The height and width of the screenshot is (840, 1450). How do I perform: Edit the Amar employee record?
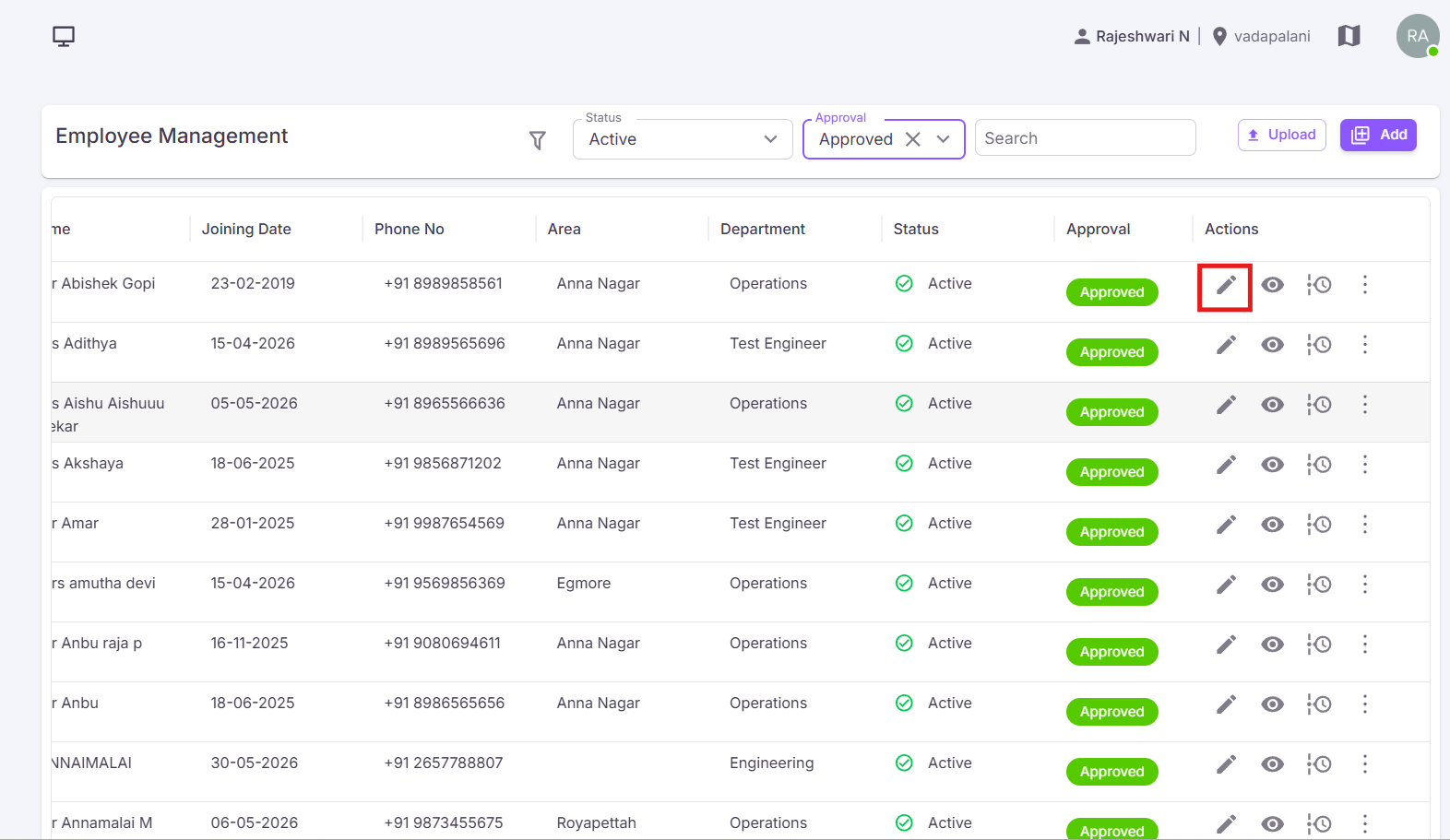coord(1225,525)
